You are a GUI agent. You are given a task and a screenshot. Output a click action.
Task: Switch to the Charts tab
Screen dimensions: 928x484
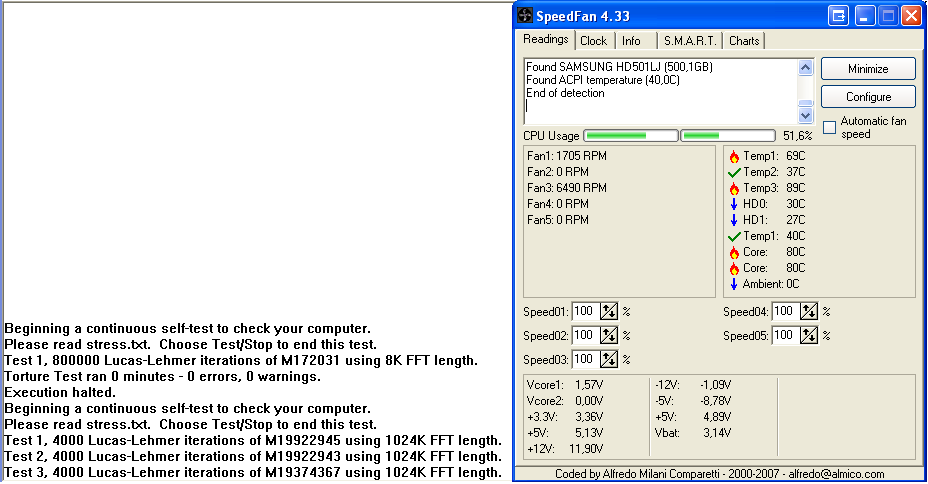(744, 41)
